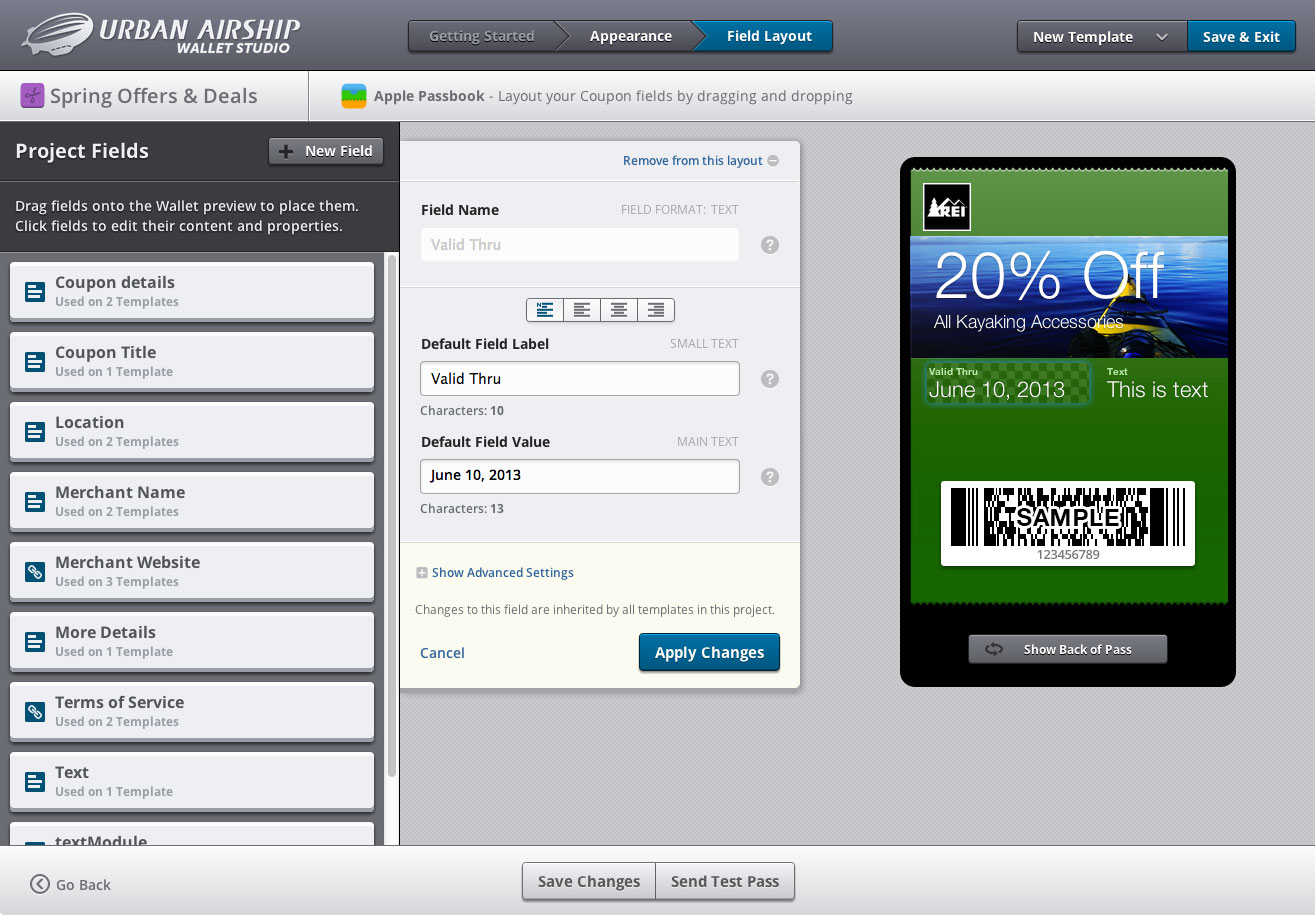Viewport: 1315px width, 915px height.
Task: Click the Spring Offers & Deals project title
Action: pyautogui.click(x=154, y=96)
